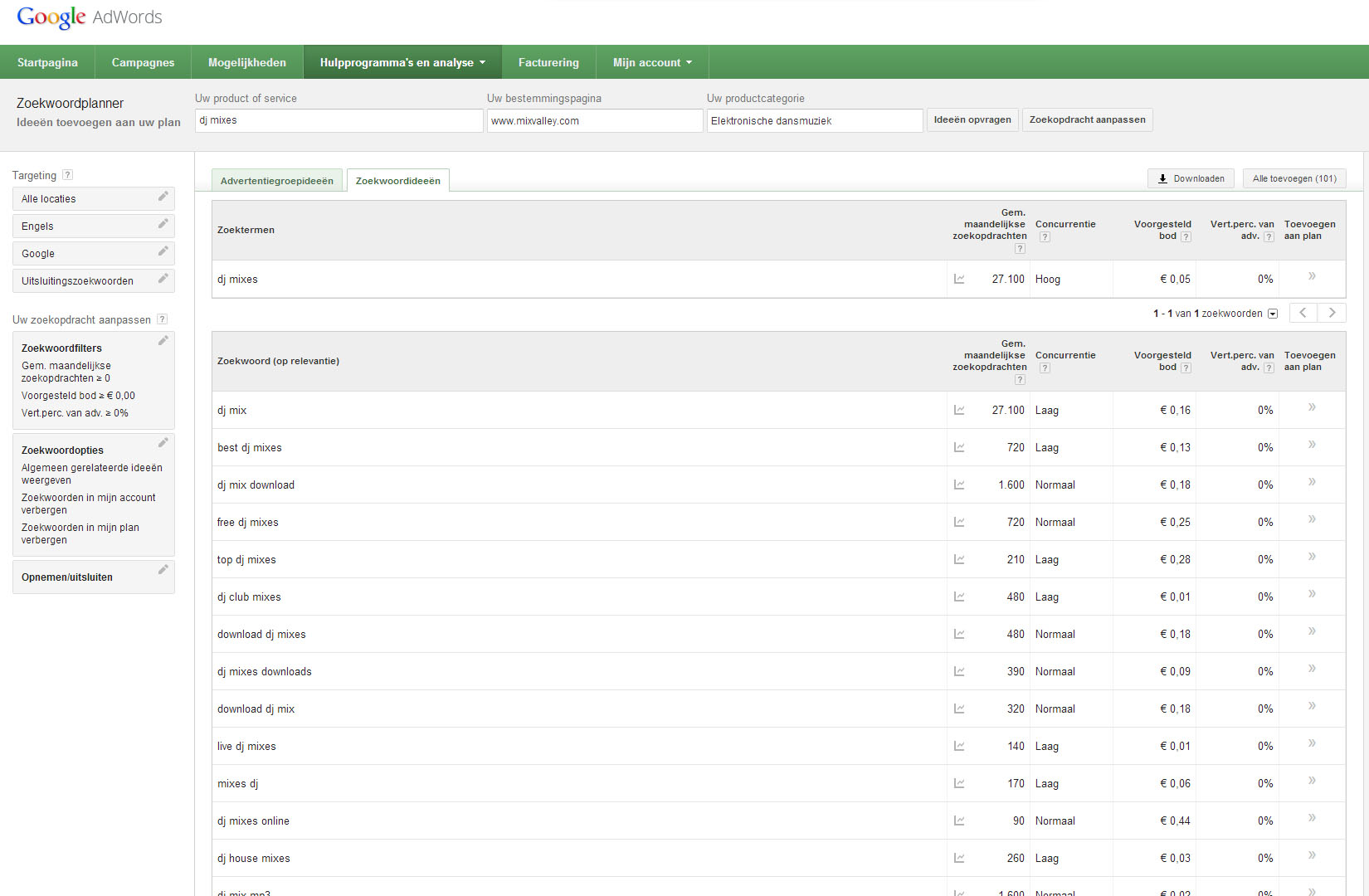This screenshot has height=896, width=1369.
Task: Click Alle toevoegen (101) button
Action: [1294, 178]
